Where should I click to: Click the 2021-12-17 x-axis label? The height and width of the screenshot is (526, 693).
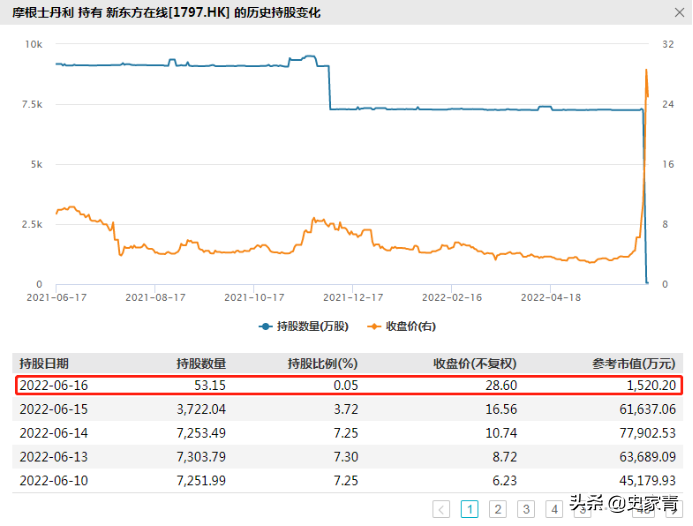[353, 298]
